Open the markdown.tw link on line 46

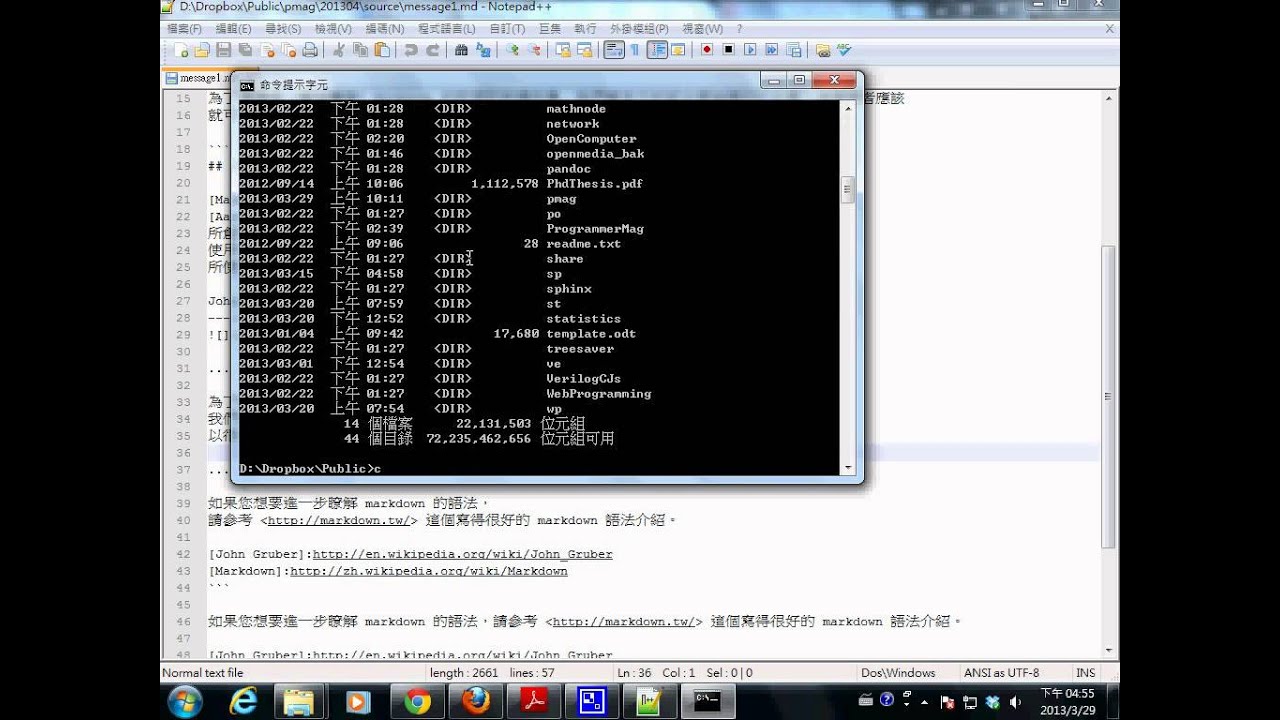click(x=624, y=621)
